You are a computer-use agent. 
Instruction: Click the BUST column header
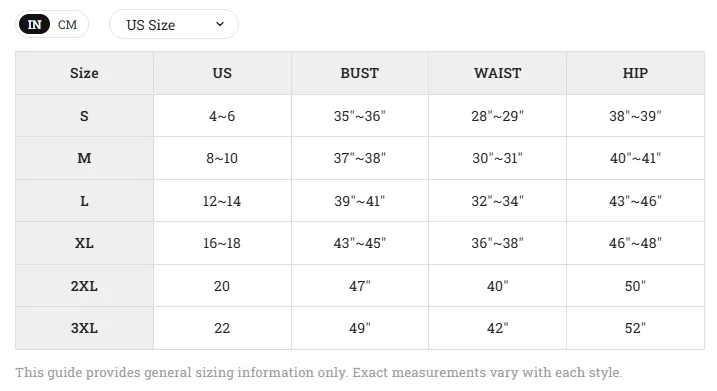[x=359, y=73]
